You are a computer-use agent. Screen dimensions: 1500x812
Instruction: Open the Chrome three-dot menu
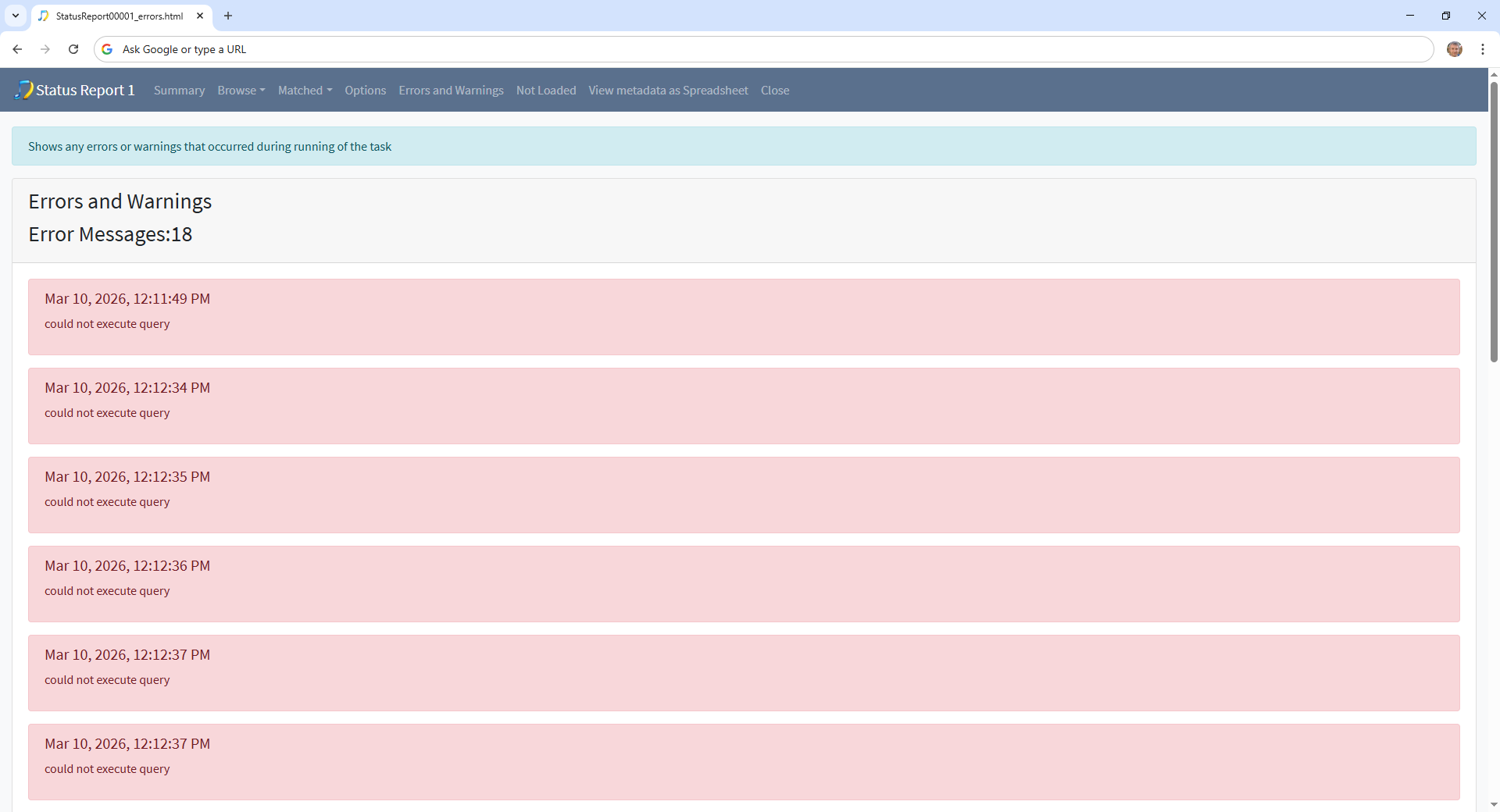pos(1482,49)
